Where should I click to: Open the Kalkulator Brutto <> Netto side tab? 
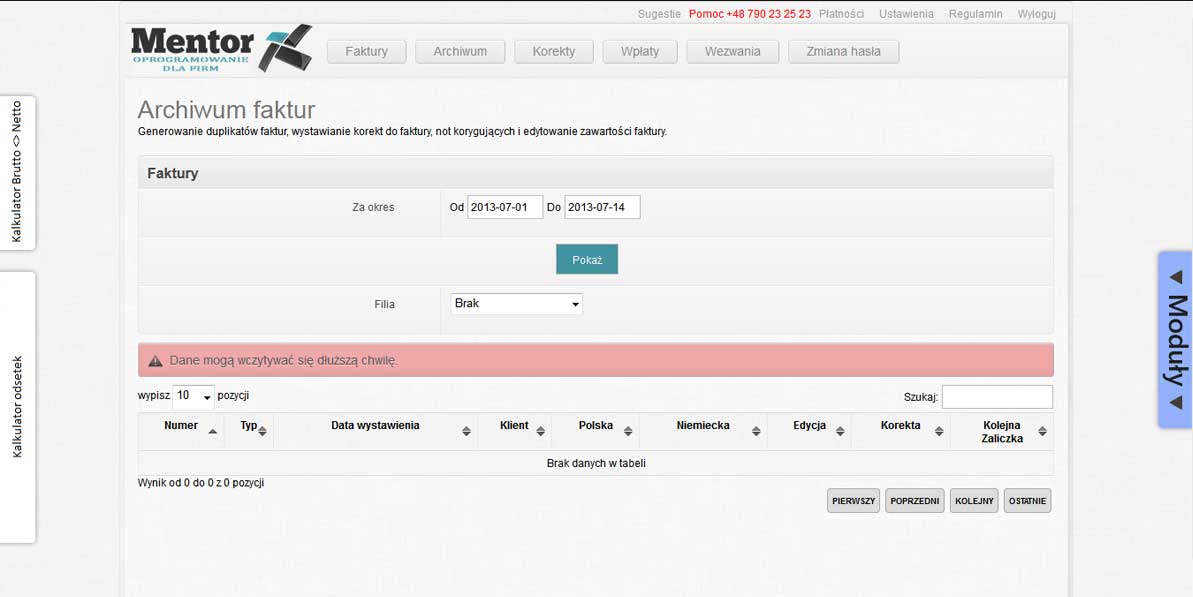click(17, 172)
